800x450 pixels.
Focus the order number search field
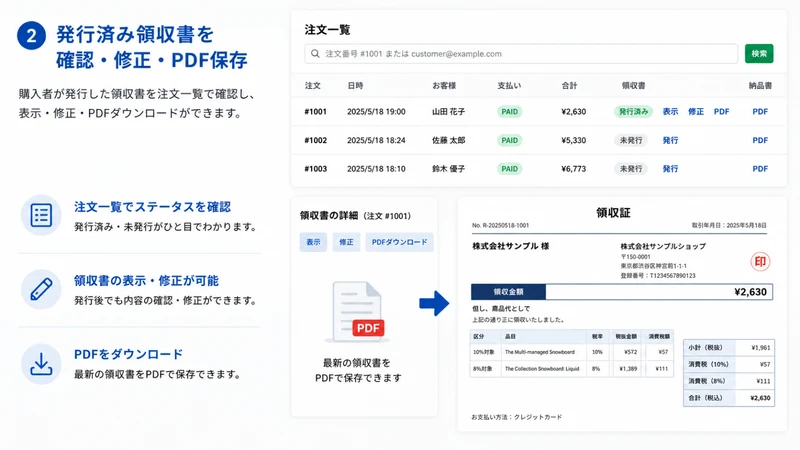pyautogui.click(x=521, y=54)
